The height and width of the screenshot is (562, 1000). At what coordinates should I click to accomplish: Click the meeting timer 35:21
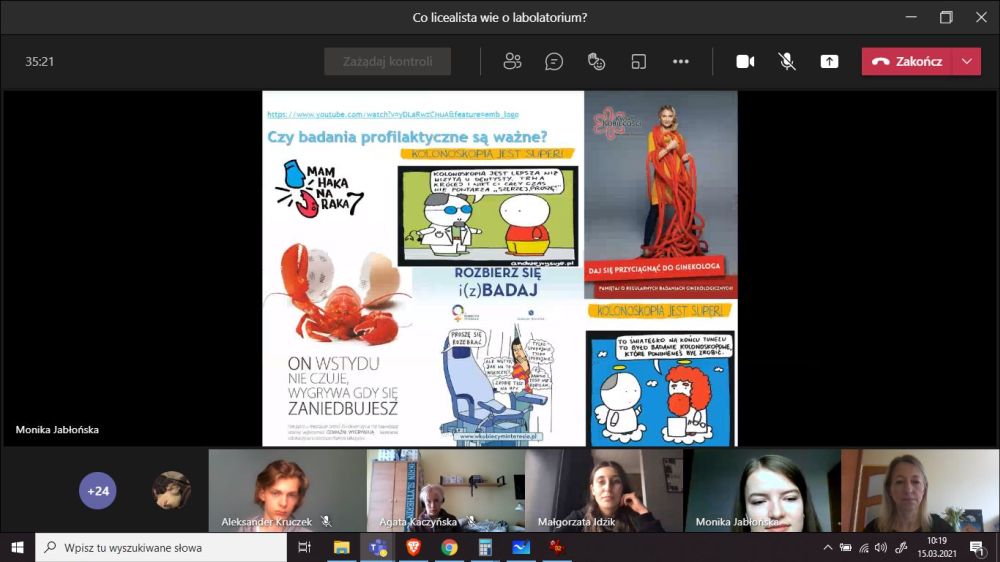coord(40,62)
